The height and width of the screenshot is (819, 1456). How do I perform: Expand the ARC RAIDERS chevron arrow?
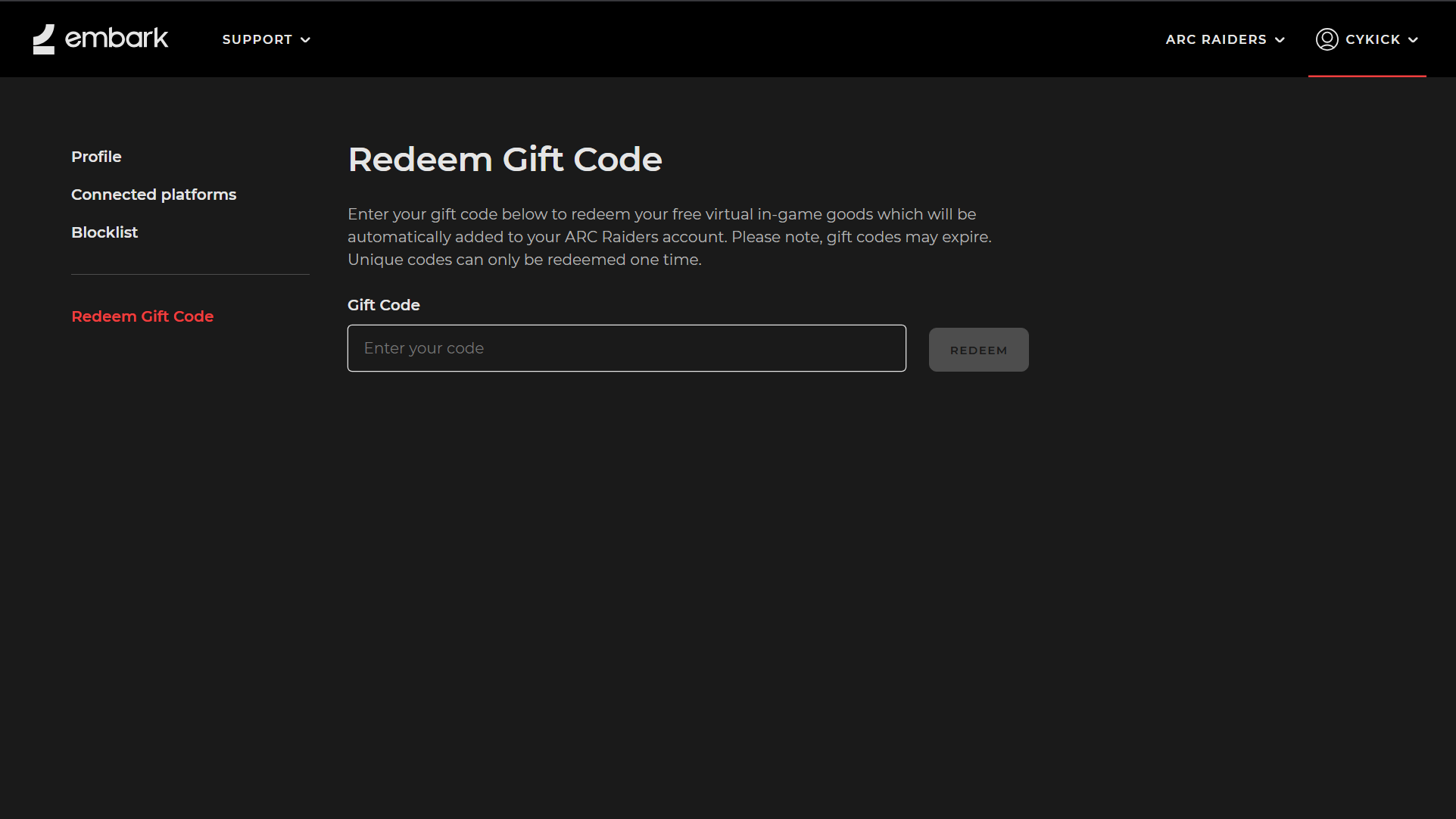point(1280,40)
